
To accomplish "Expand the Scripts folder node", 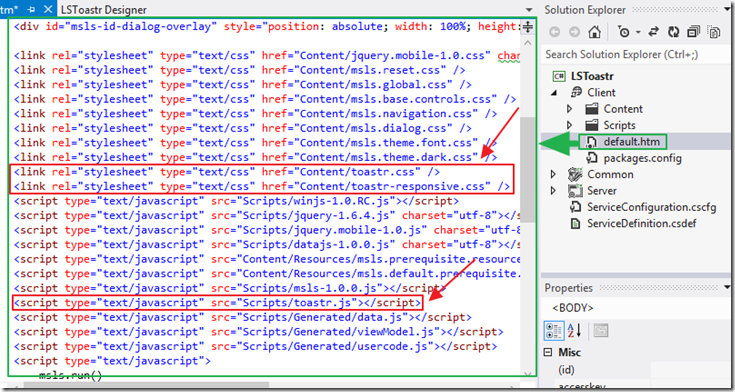I will 570,125.
